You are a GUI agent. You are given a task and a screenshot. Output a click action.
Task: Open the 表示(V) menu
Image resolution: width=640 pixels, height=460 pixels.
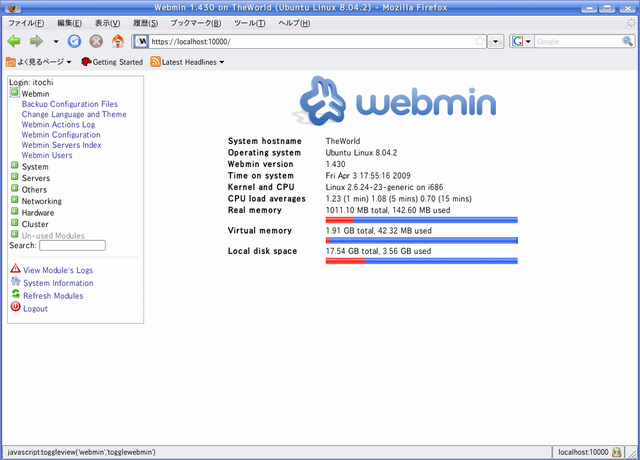[x=107, y=23]
